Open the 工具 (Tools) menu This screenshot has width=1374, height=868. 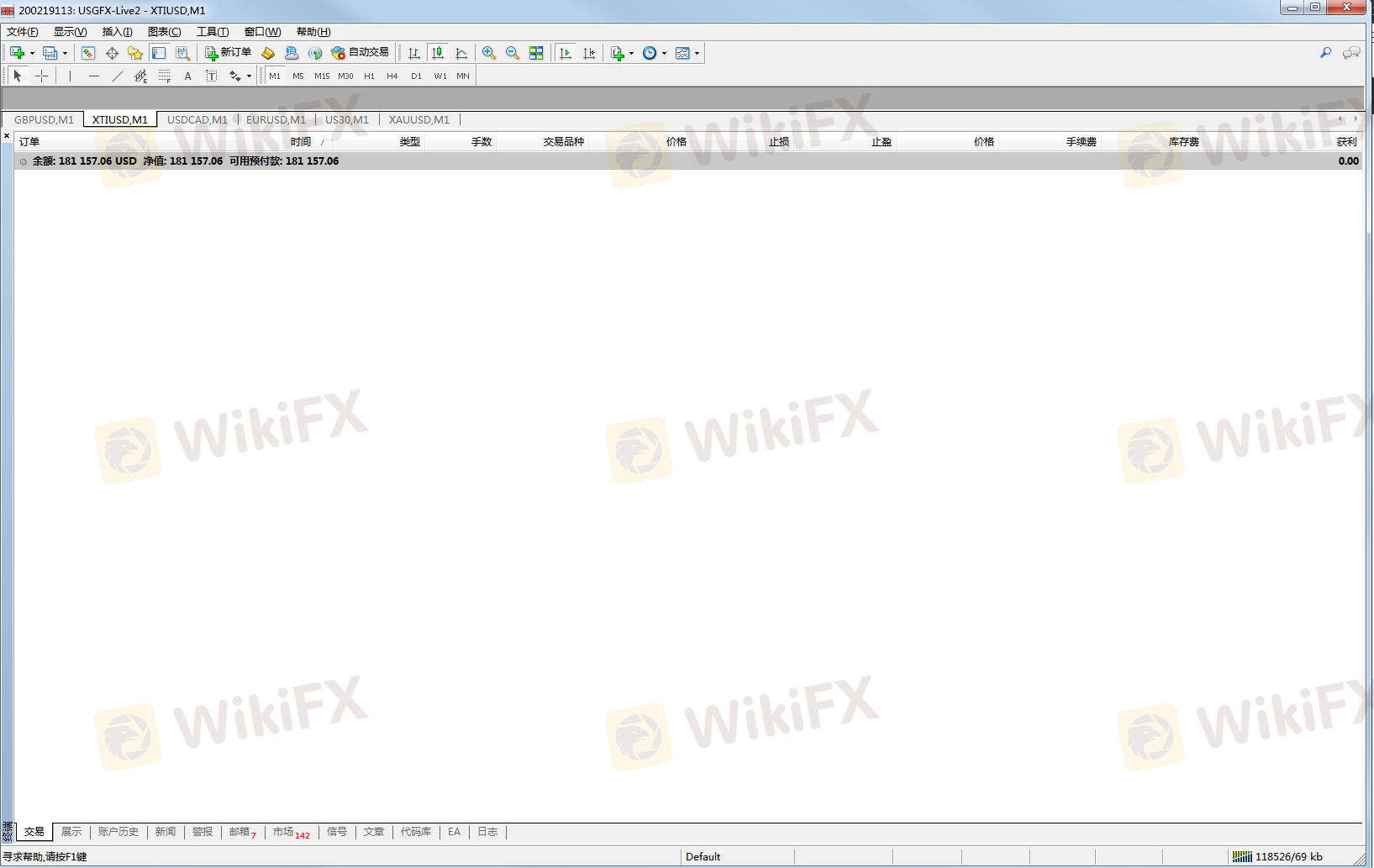(213, 32)
